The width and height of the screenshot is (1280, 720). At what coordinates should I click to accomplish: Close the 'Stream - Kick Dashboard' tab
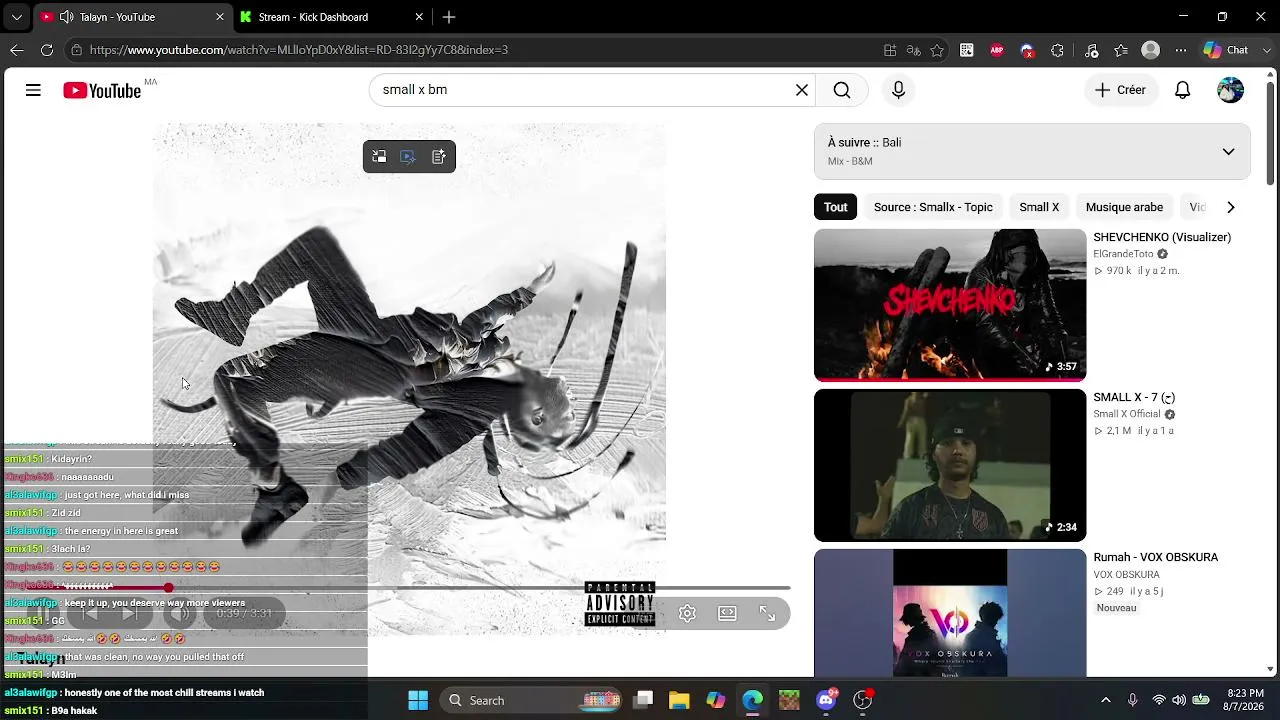(x=420, y=17)
